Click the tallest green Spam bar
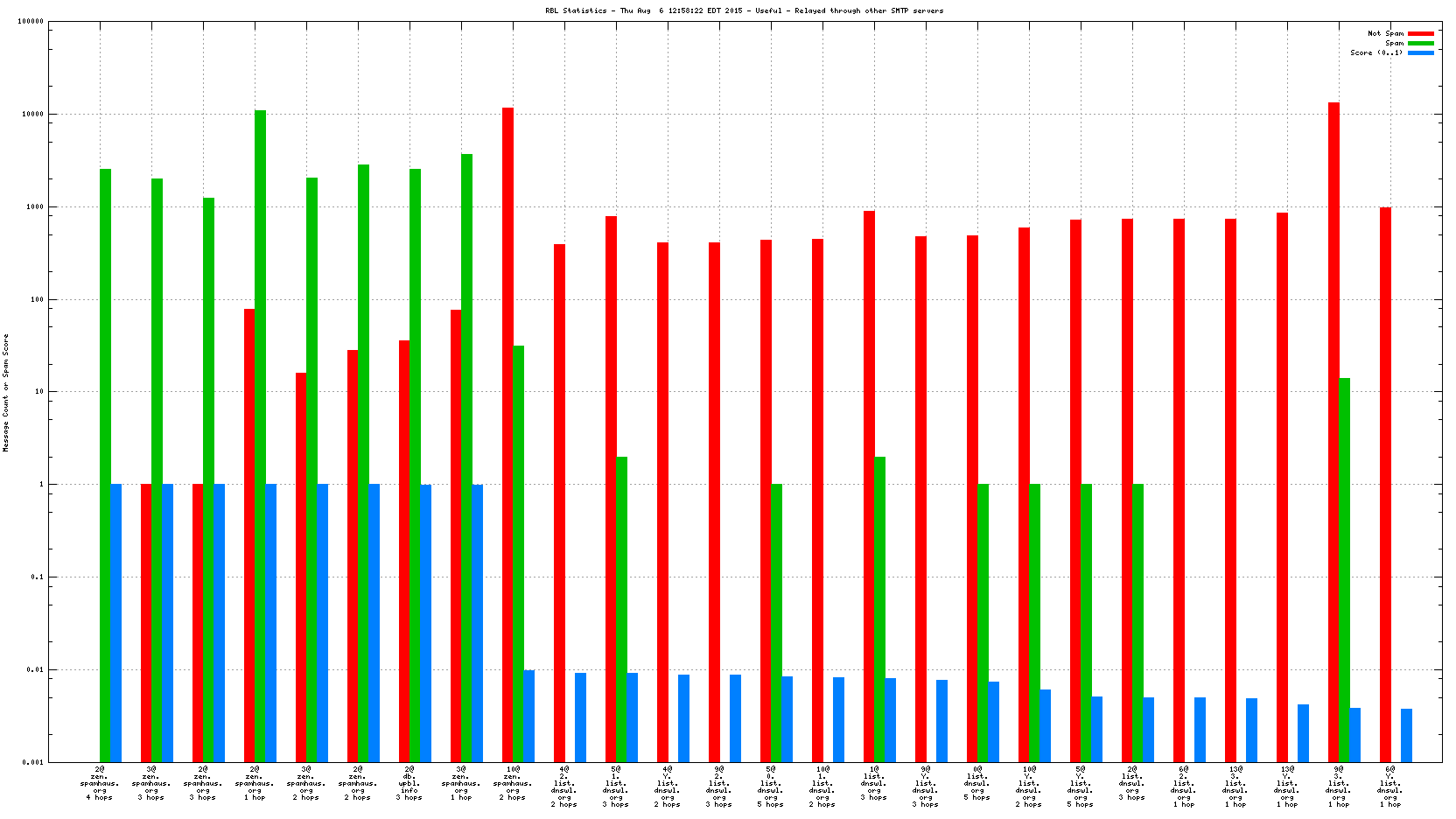1456x819 pixels. pyautogui.click(x=260, y=436)
